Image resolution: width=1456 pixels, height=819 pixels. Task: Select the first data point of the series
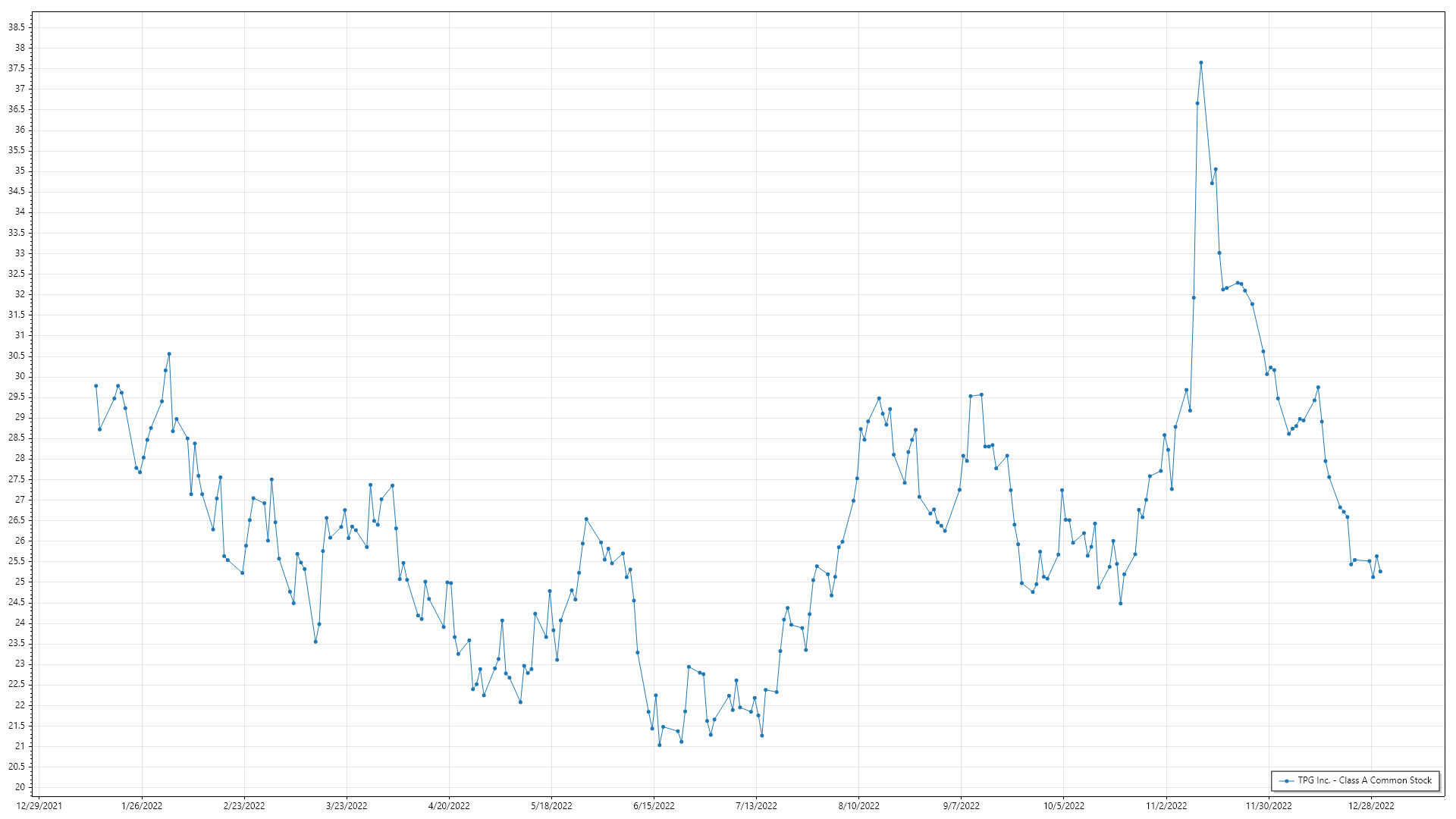click(96, 386)
